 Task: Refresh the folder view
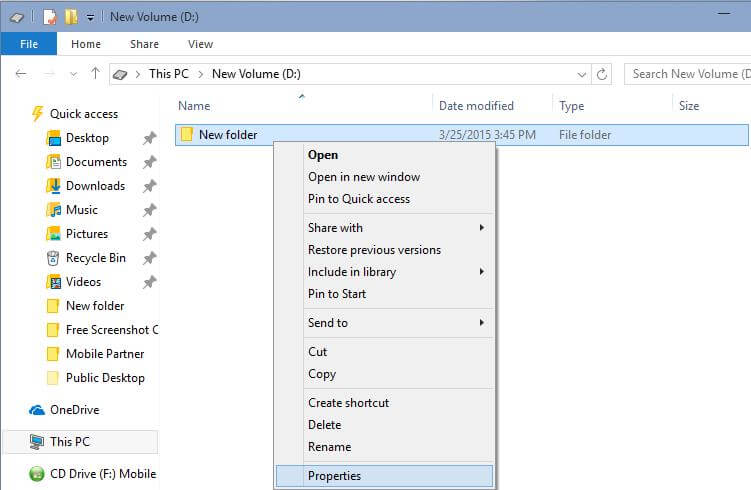click(602, 74)
